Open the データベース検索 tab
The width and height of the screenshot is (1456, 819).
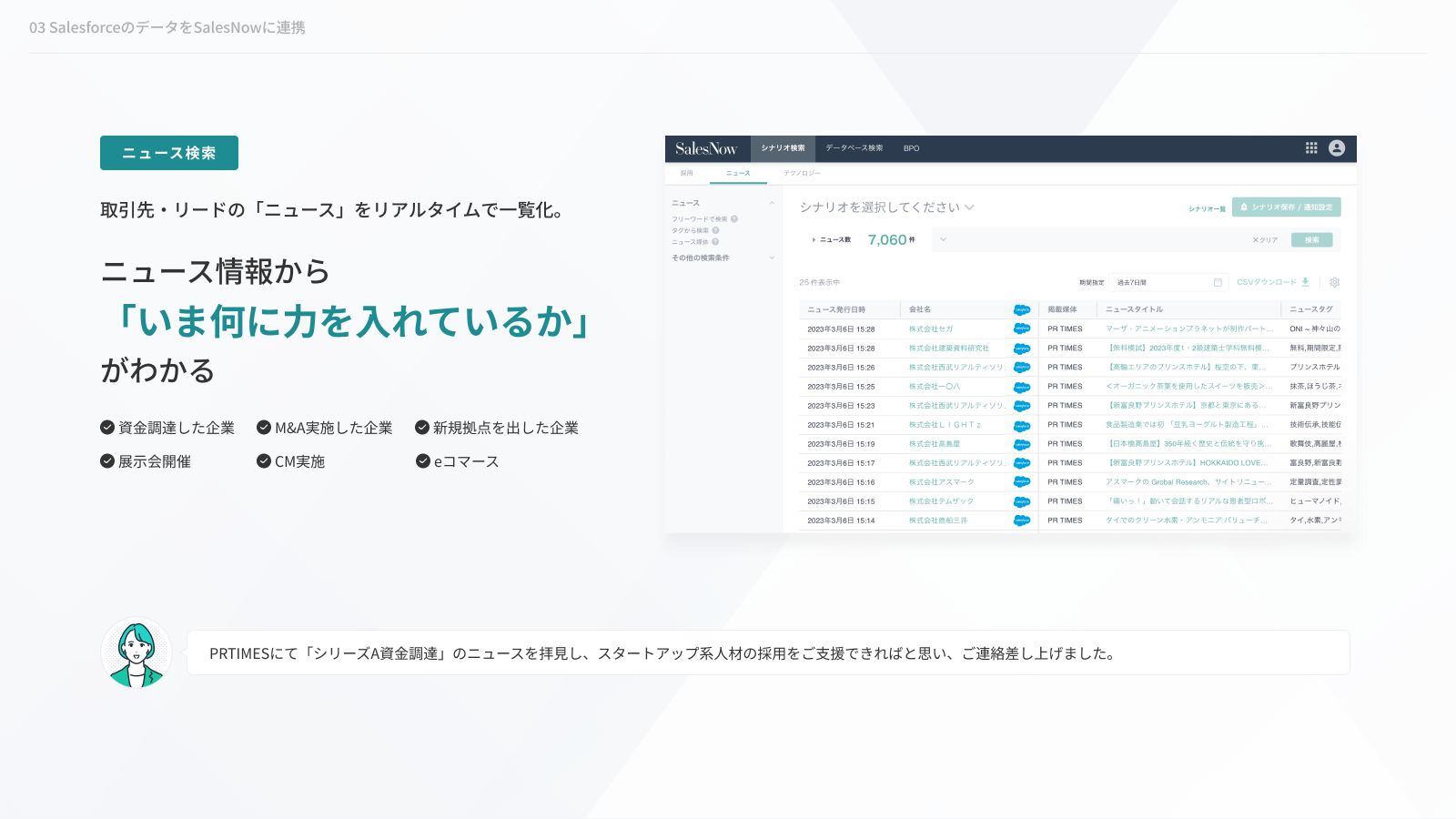tap(854, 148)
